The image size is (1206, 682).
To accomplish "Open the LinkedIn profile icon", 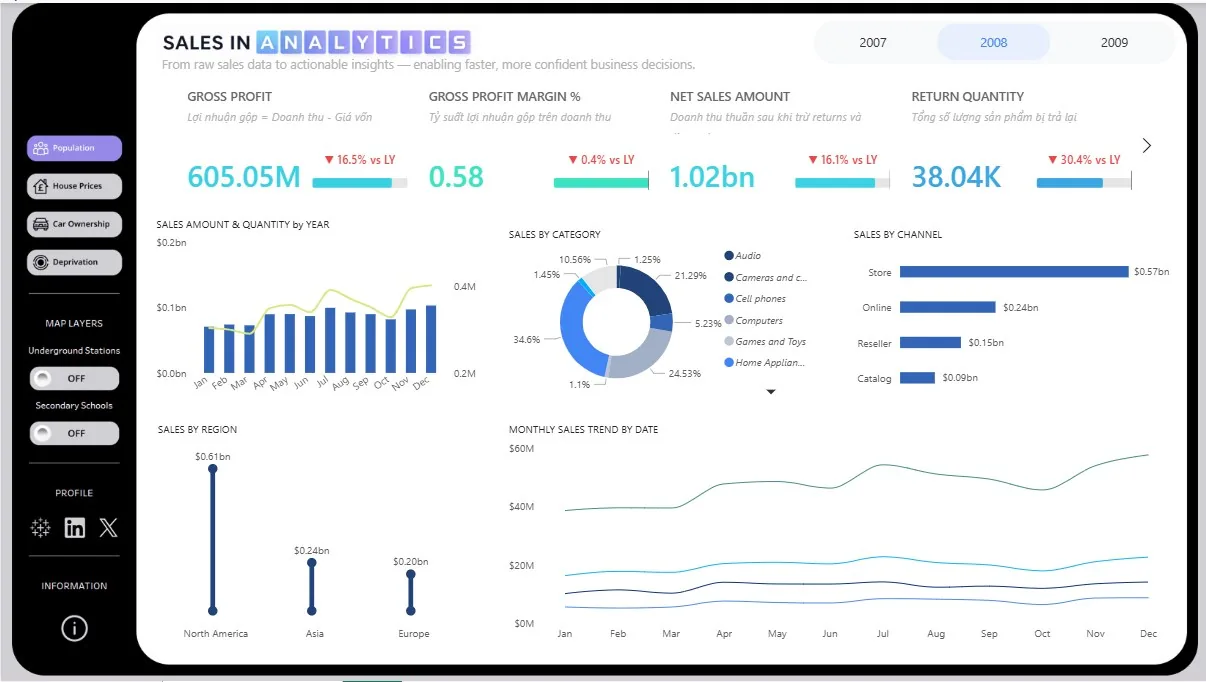I will coord(75,528).
